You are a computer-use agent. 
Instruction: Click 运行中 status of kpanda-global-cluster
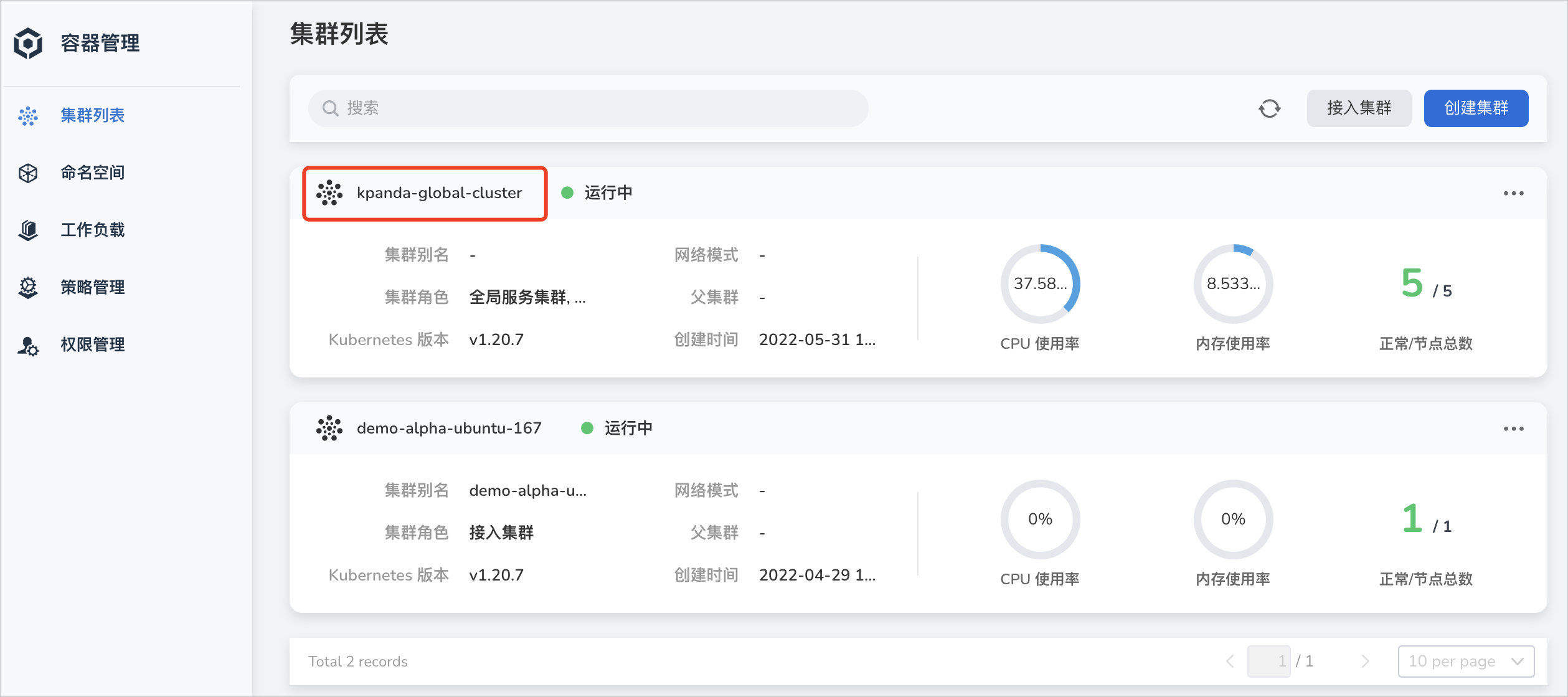click(608, 193)
